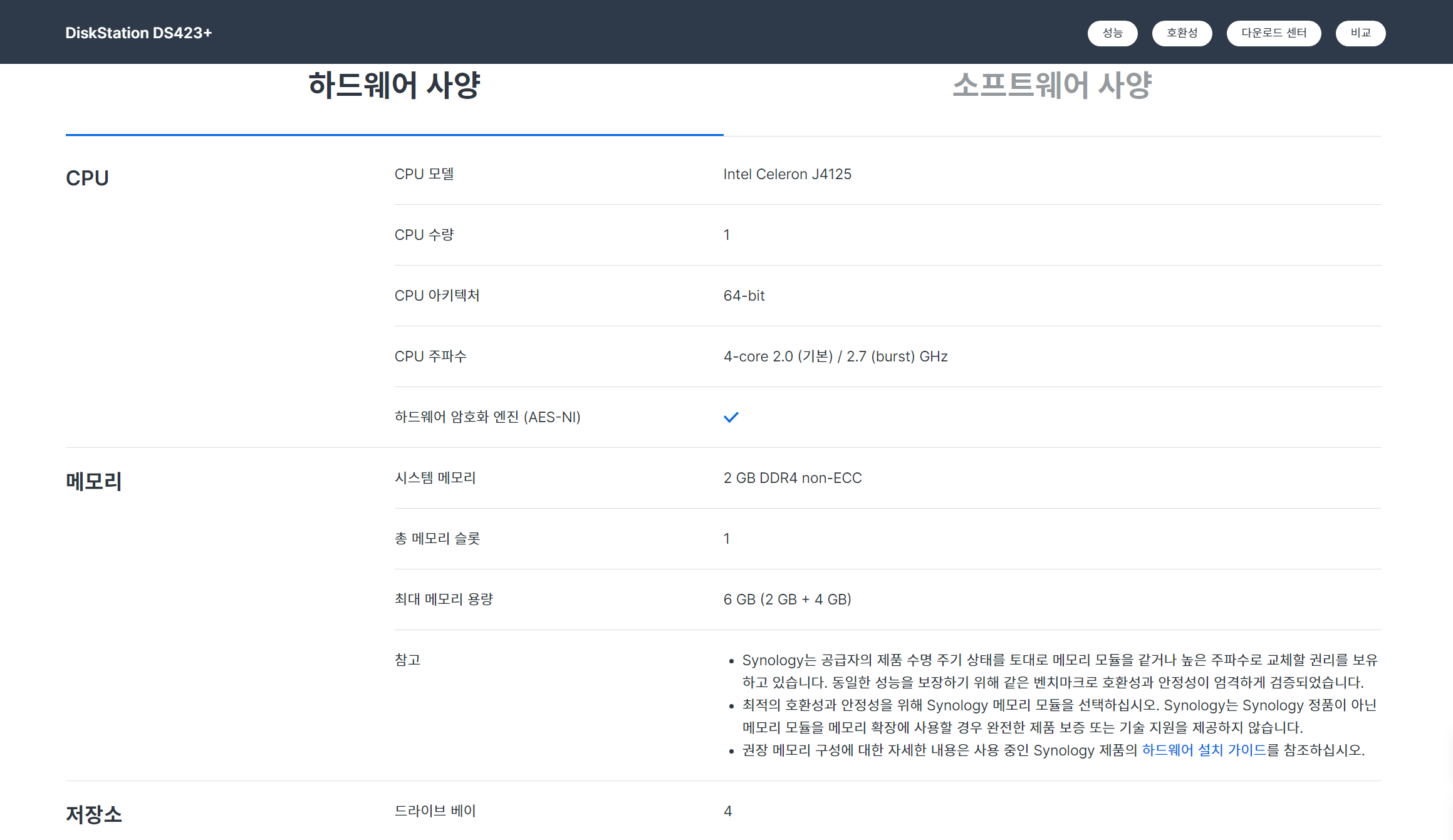This screenshot has width=1453, height=840.
Task: Click the 비교 compare button
Action: pyautogui.click(x=1360, y=33)
